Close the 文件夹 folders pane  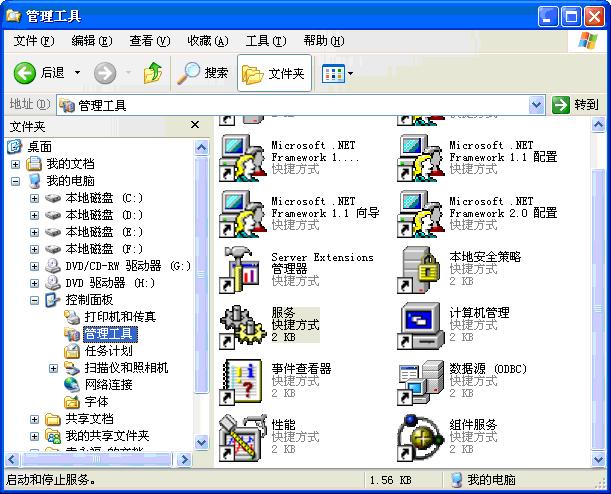coord(195,125)
